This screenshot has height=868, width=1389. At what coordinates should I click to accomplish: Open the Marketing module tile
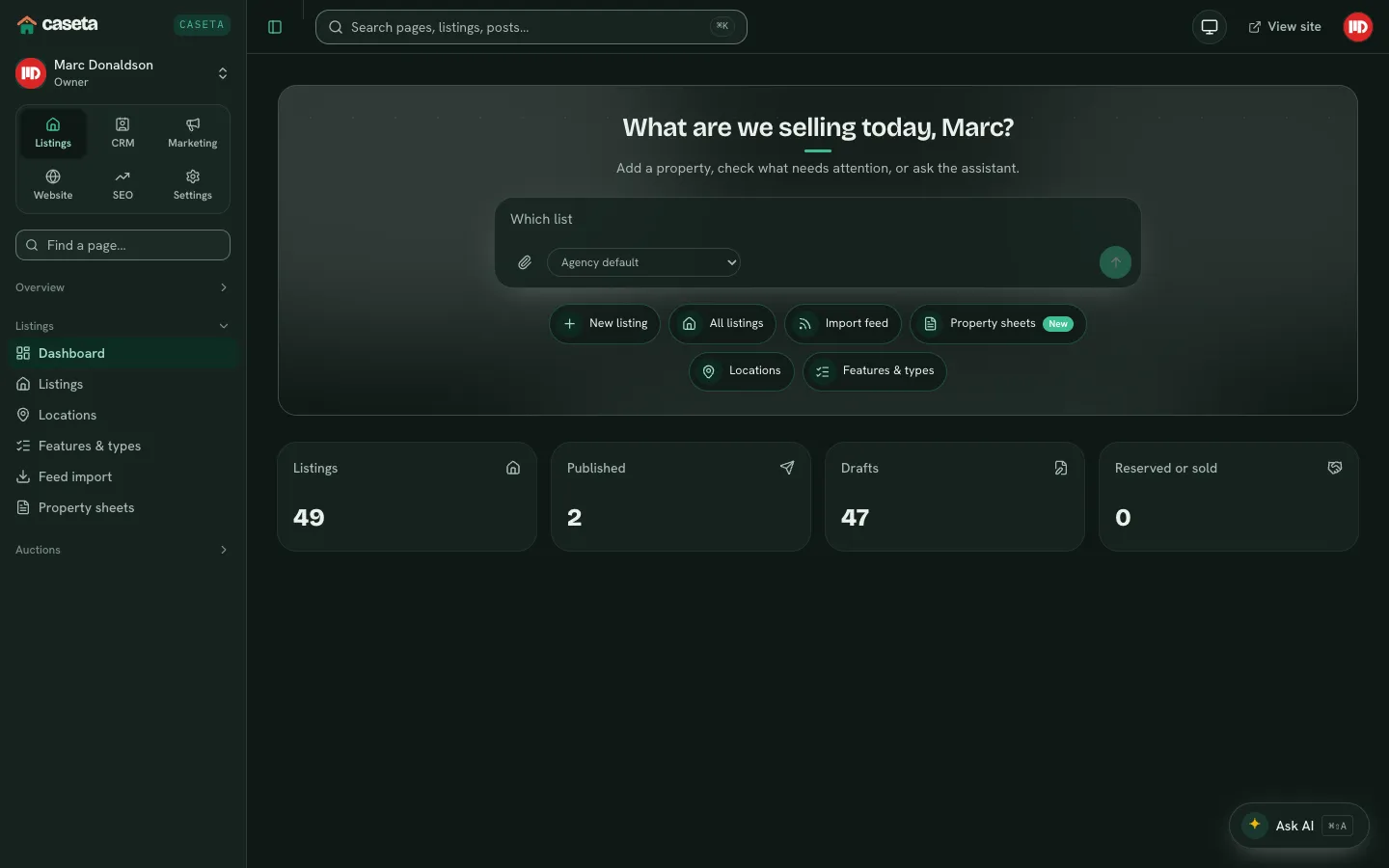[193, 133]
